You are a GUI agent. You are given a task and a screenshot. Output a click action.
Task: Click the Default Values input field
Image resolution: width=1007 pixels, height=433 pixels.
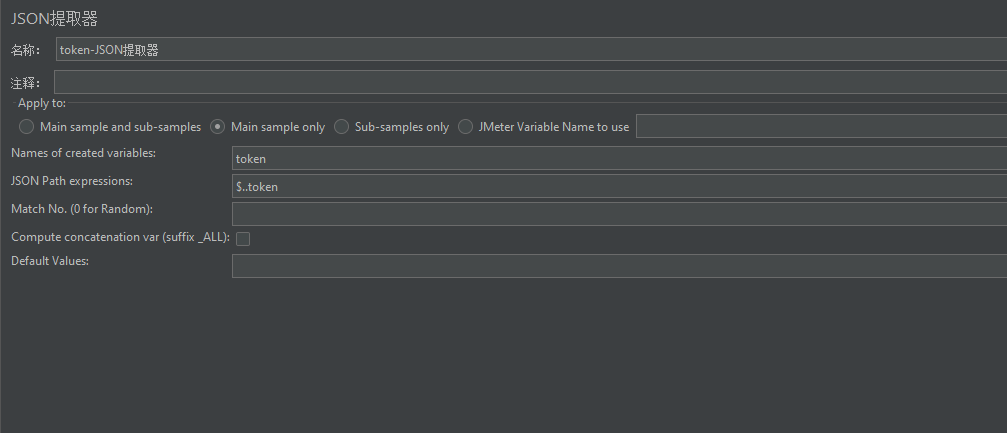(x=618, y=266)
